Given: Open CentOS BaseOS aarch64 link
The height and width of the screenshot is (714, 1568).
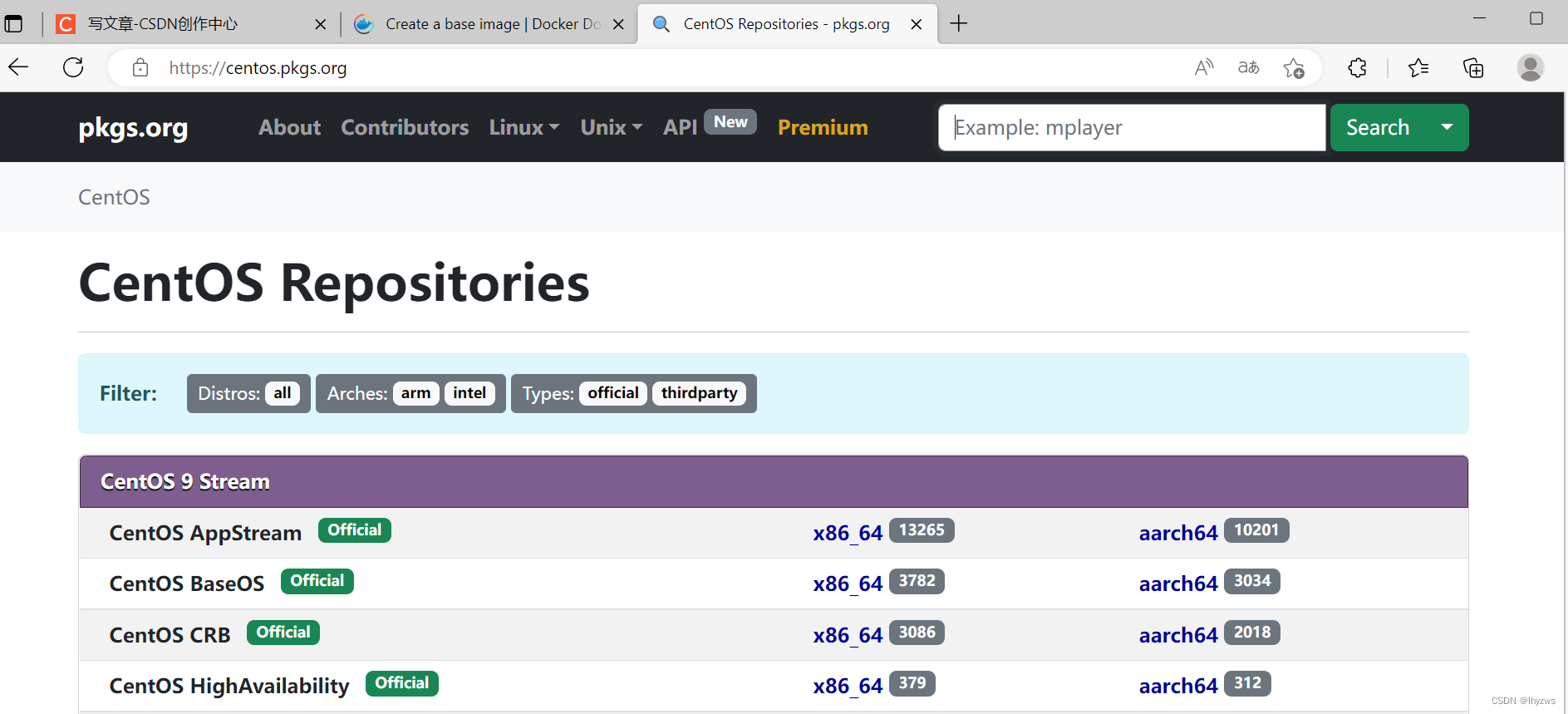Looking at the screenshot, I should tap(1178, 584).
